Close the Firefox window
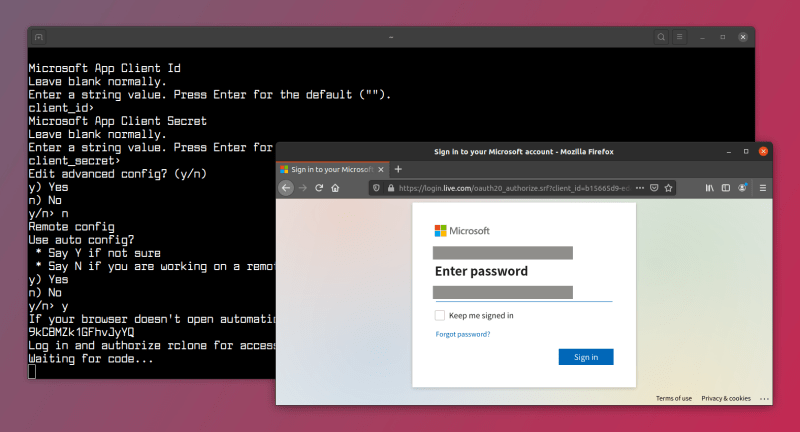The width and height of the screenshot is (800, 432). click(763, 151)
